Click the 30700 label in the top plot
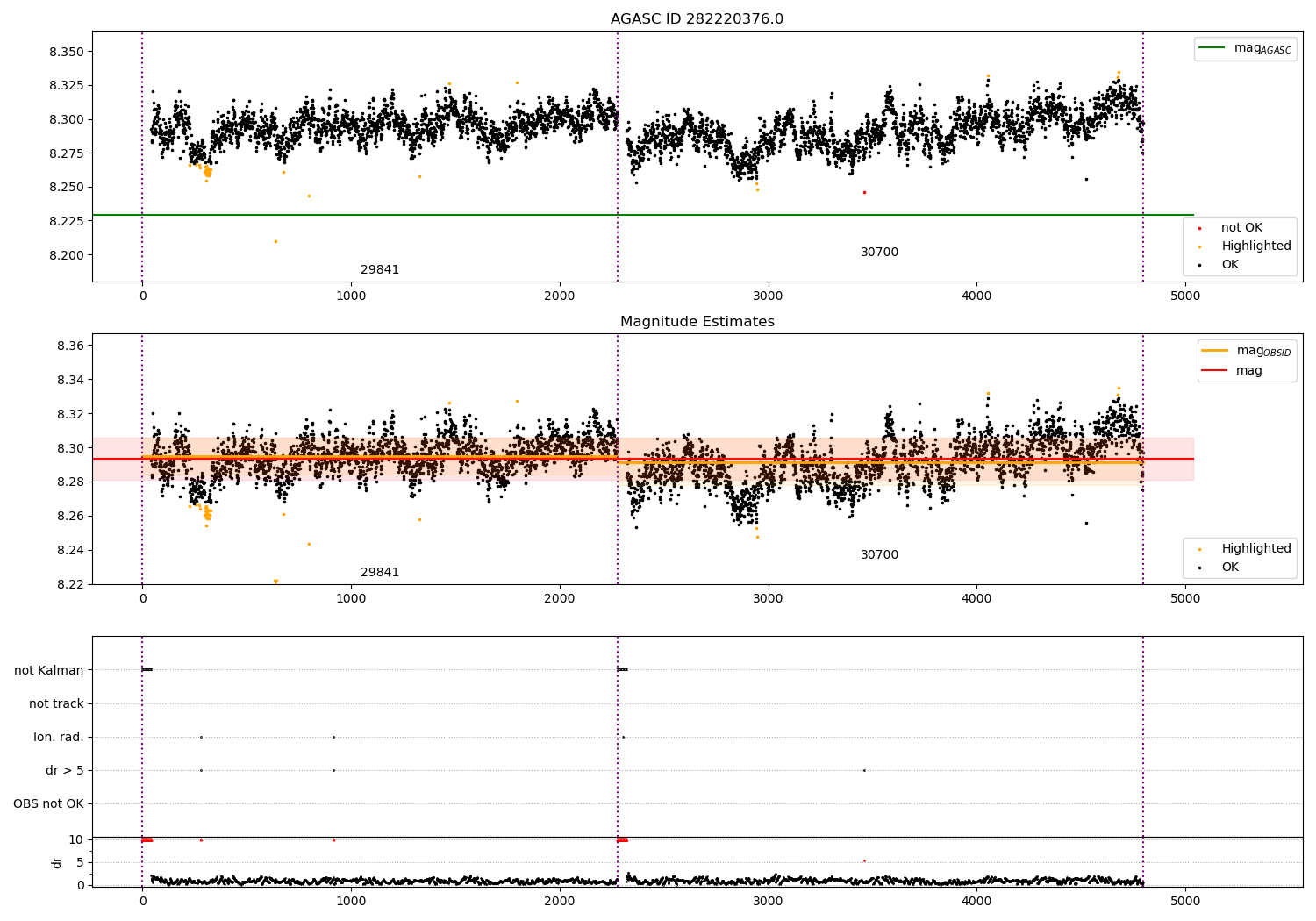Image resolution: width=1316 pixels, height=921 pixels. [879, 253]
